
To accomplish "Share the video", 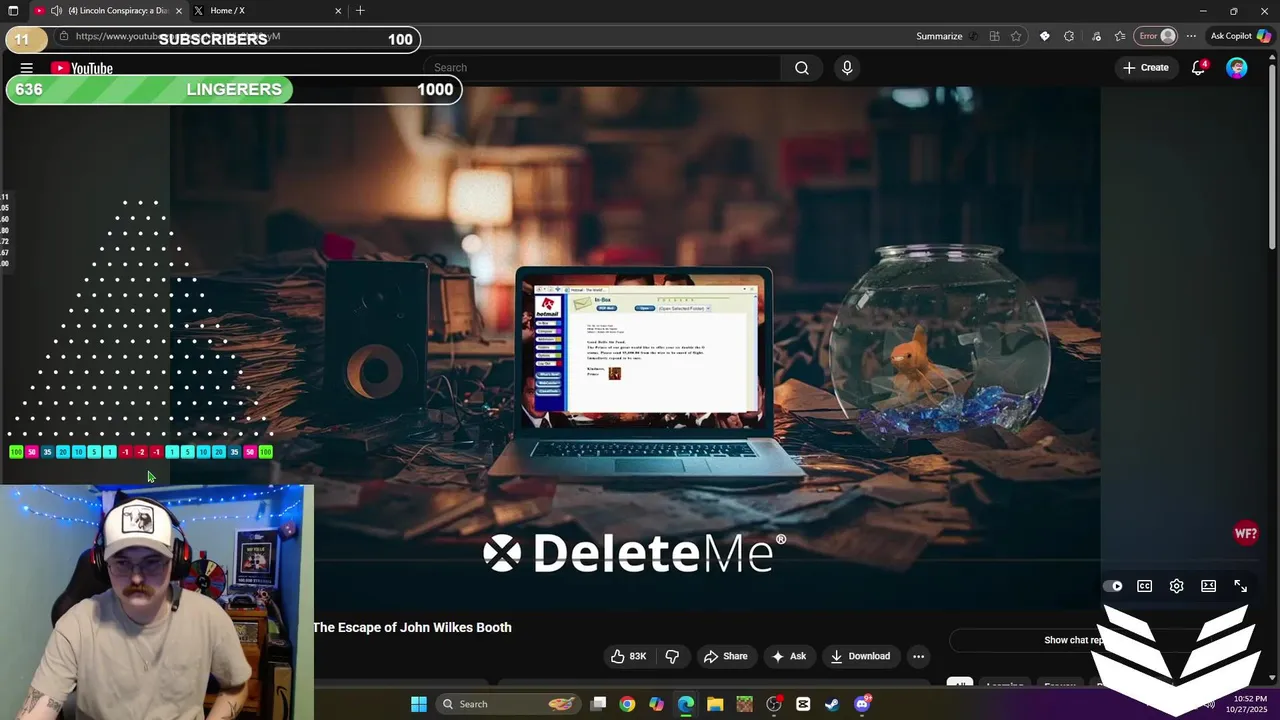I will (725, 656).
